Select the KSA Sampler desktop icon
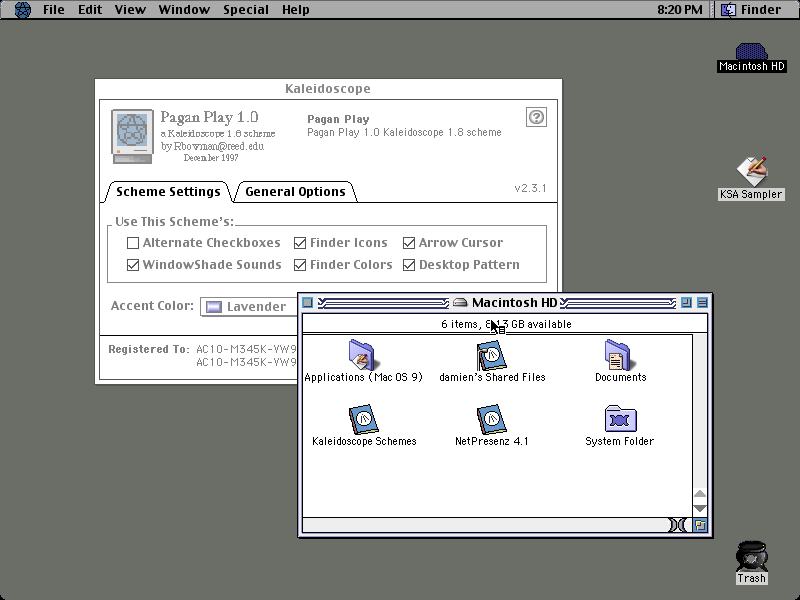The height and width of the screenshot is (600, 800). (751, 171)
